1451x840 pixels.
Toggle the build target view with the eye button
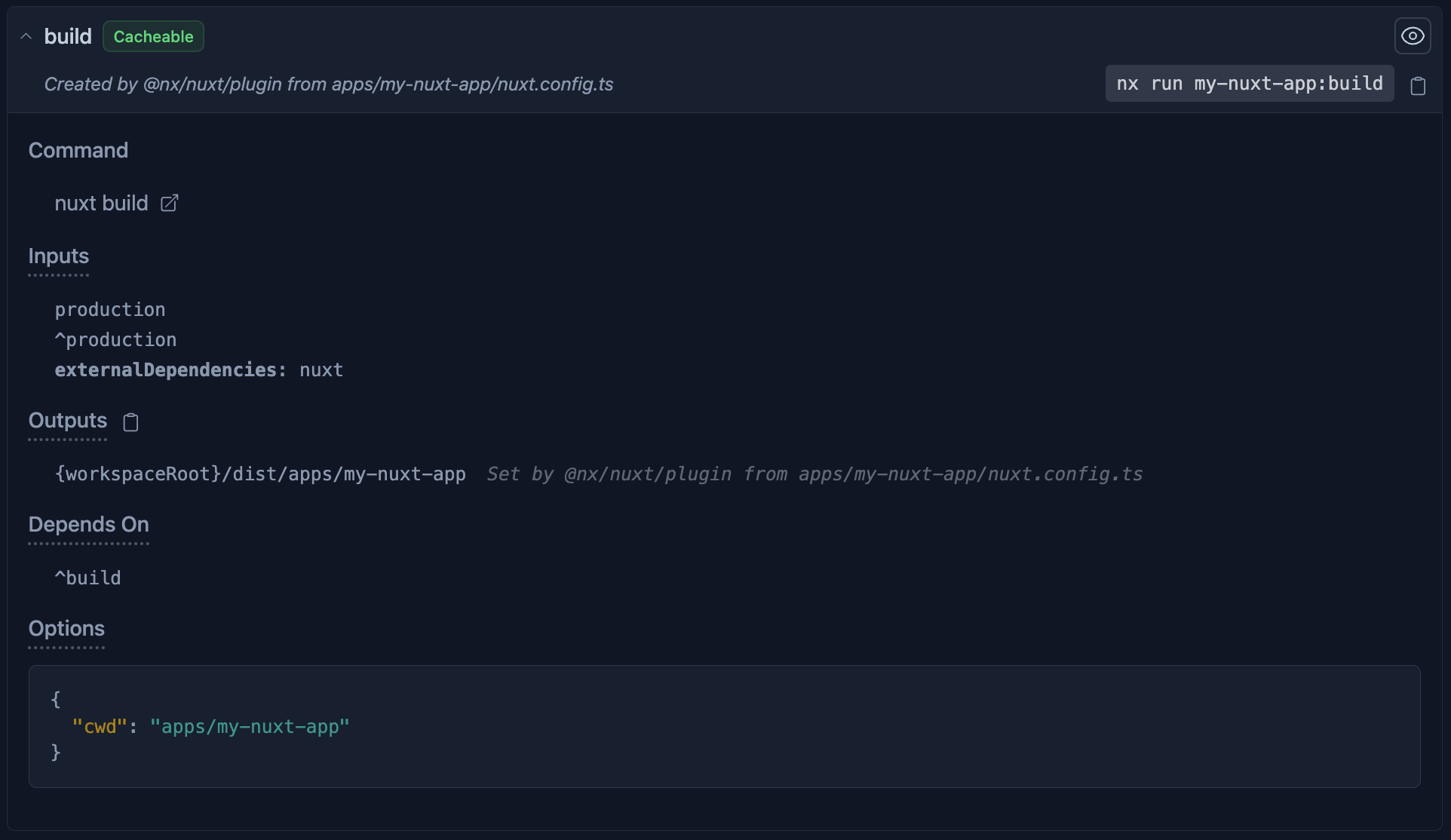click(x=1412, y=35)
